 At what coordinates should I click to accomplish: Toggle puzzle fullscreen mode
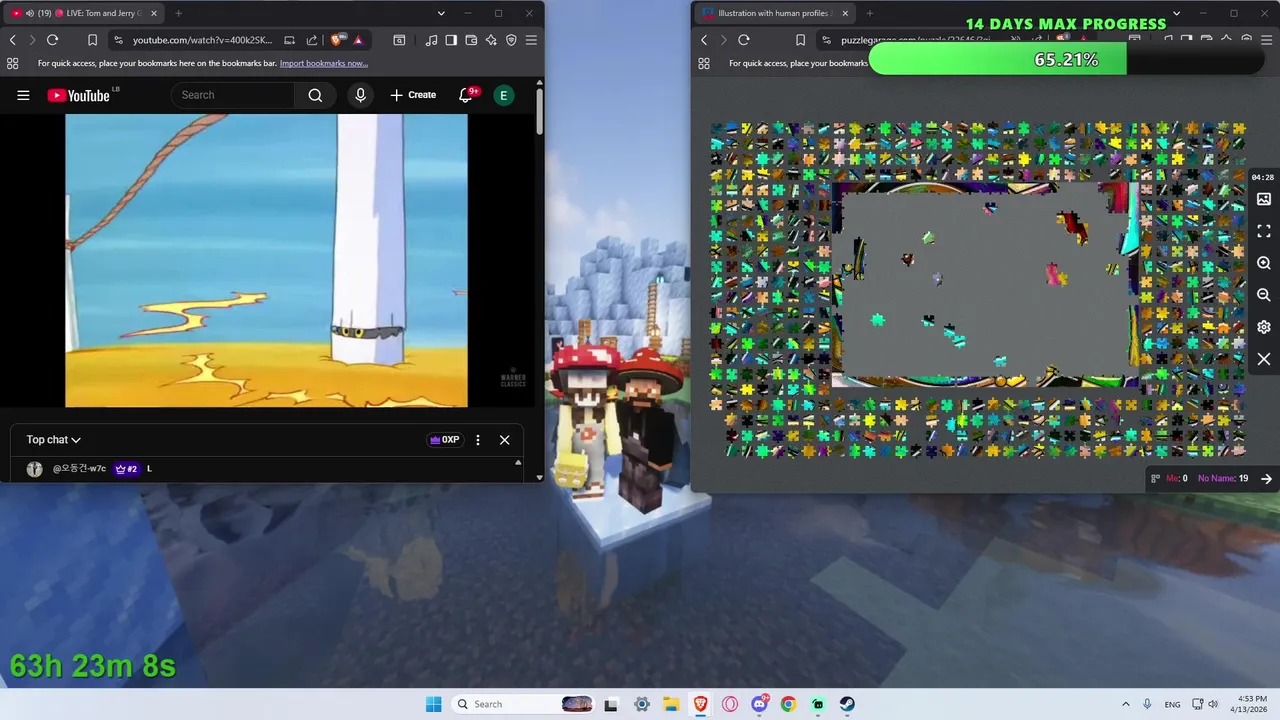coord(1264,231)
